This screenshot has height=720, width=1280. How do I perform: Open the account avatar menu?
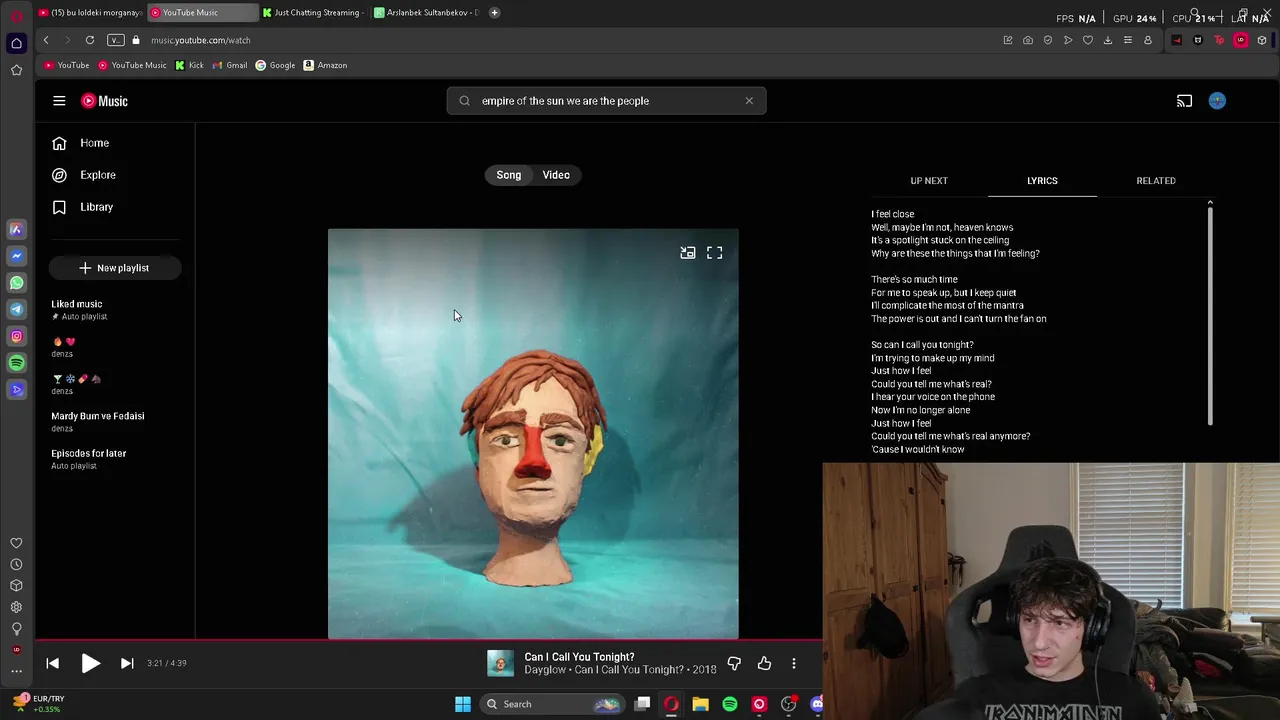pyautogui.click(x=1217, y=101)
